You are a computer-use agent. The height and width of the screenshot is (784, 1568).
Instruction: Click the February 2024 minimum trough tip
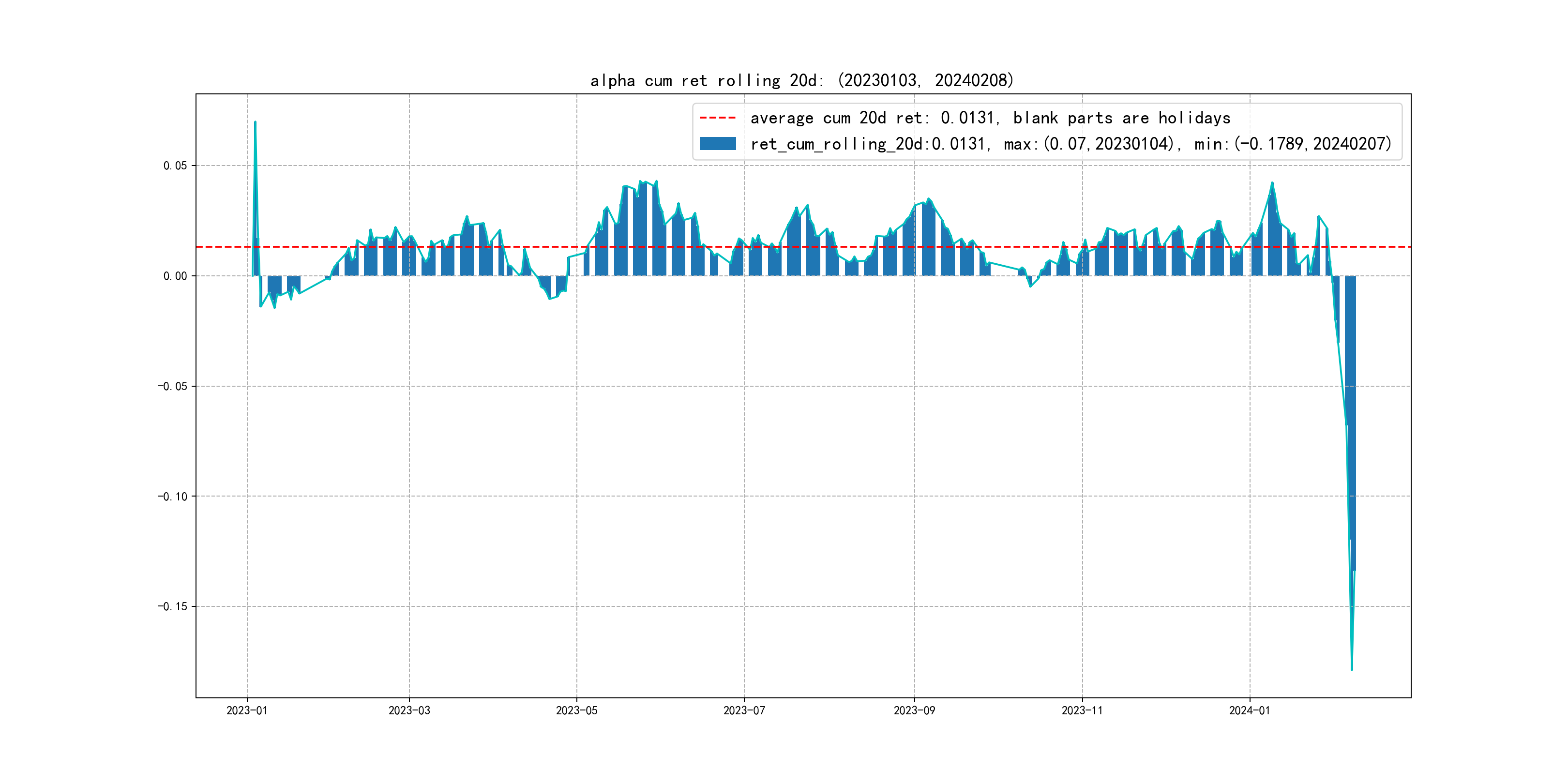(1352, 669)
